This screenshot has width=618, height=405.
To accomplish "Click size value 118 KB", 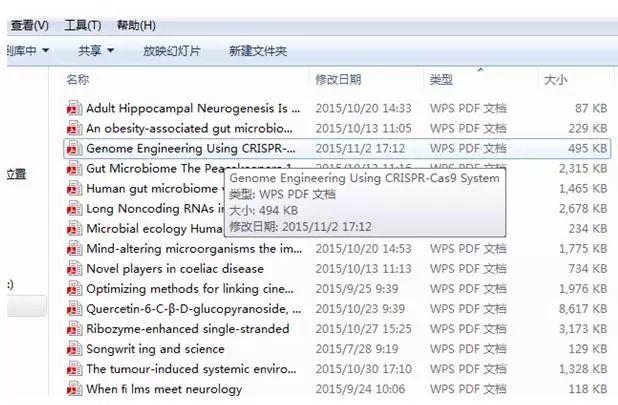I will 588,389.
